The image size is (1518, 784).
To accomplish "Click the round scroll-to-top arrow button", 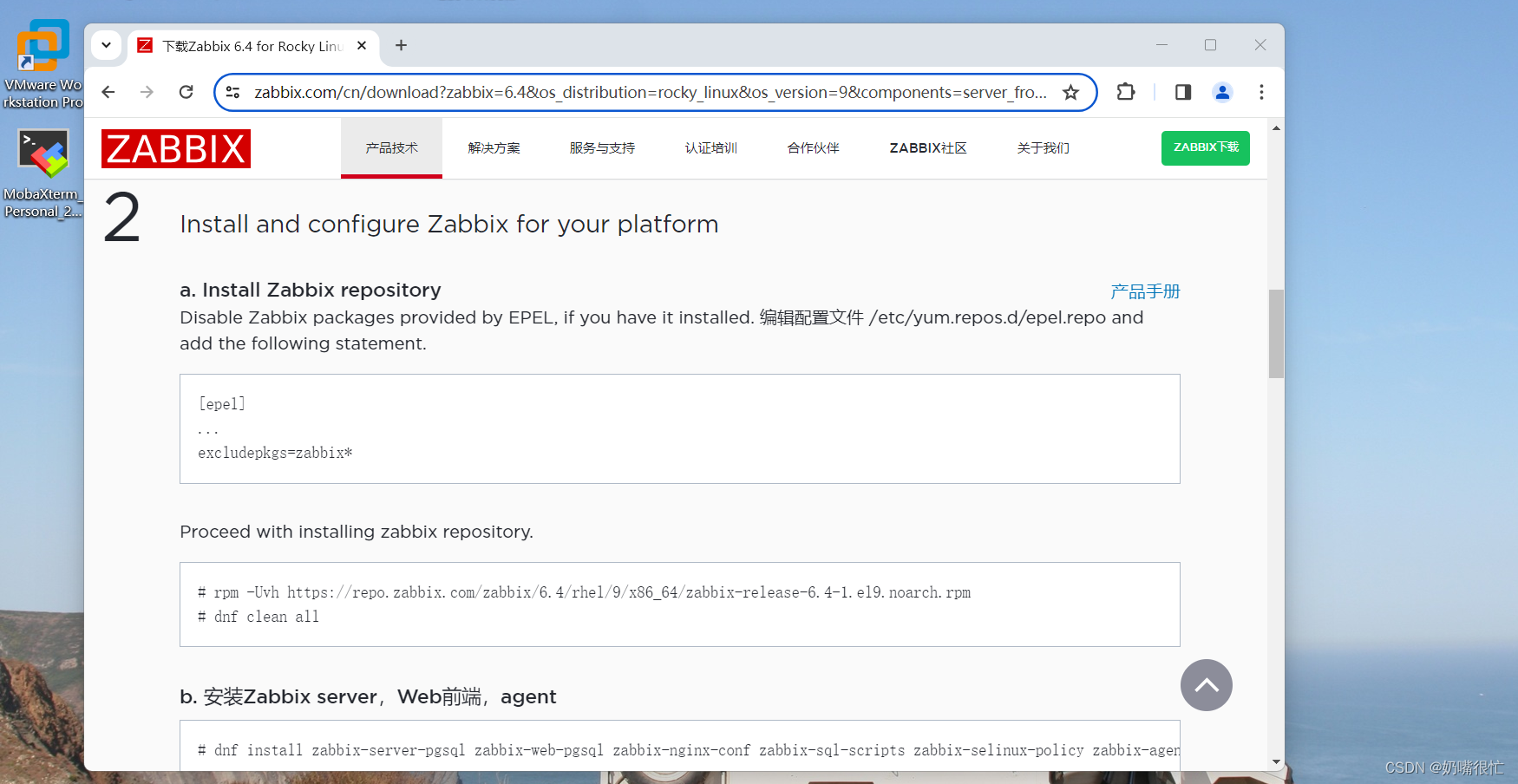I will click(1206, 685).
